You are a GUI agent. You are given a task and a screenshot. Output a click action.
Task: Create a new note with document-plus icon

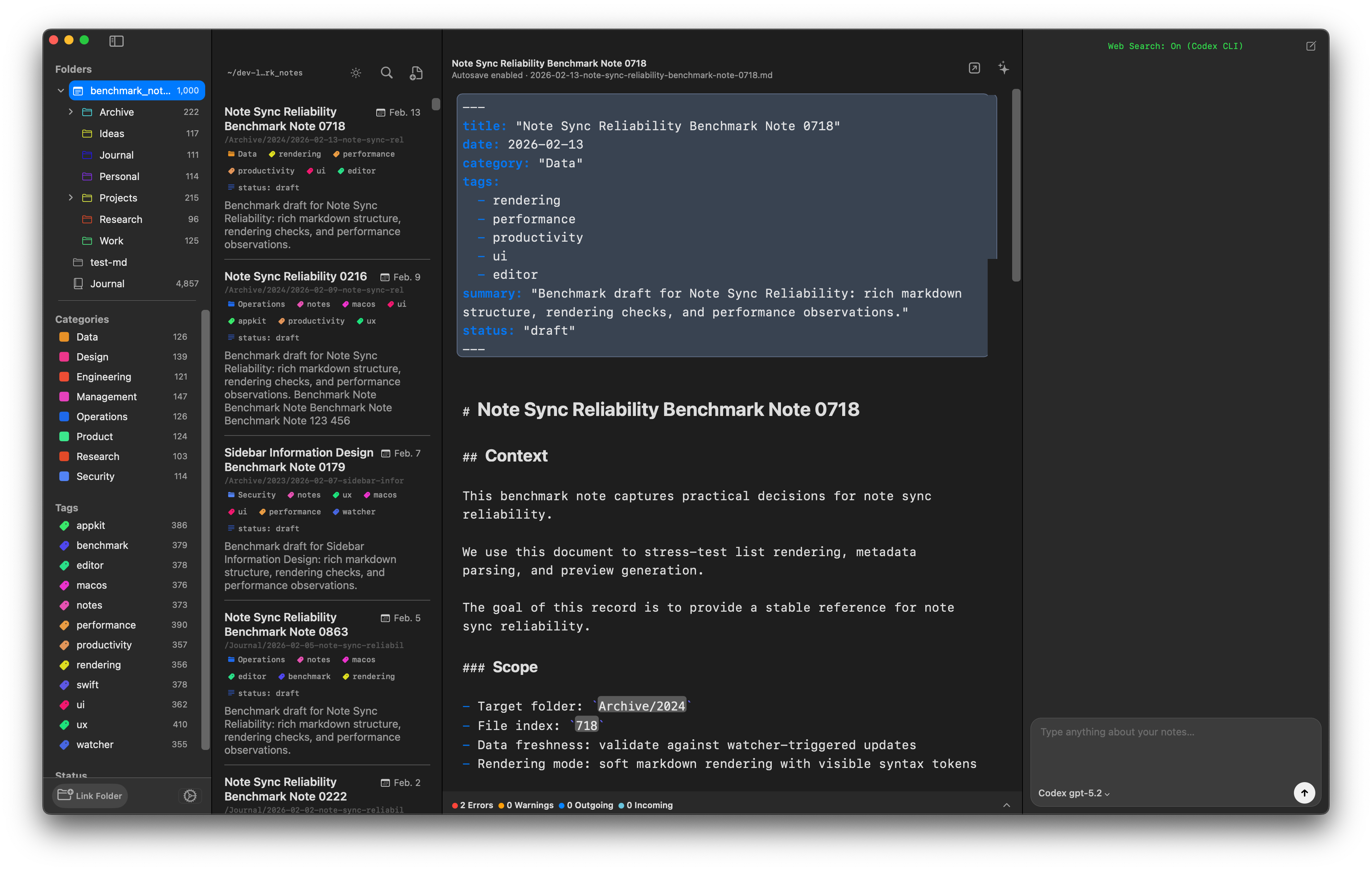click(416, 73)
